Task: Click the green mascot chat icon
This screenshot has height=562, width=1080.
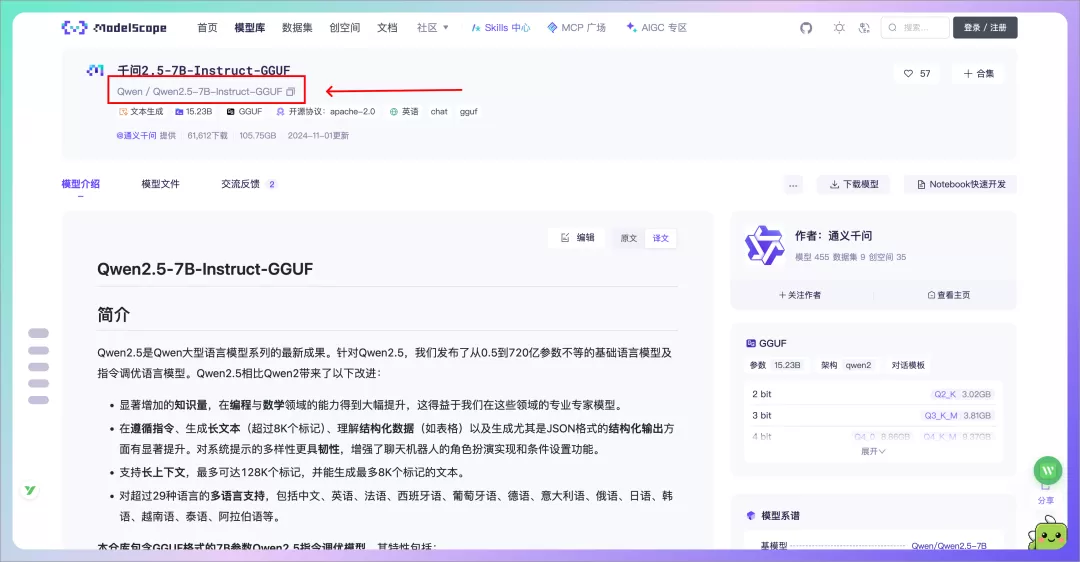Action: click(1048, 534)
